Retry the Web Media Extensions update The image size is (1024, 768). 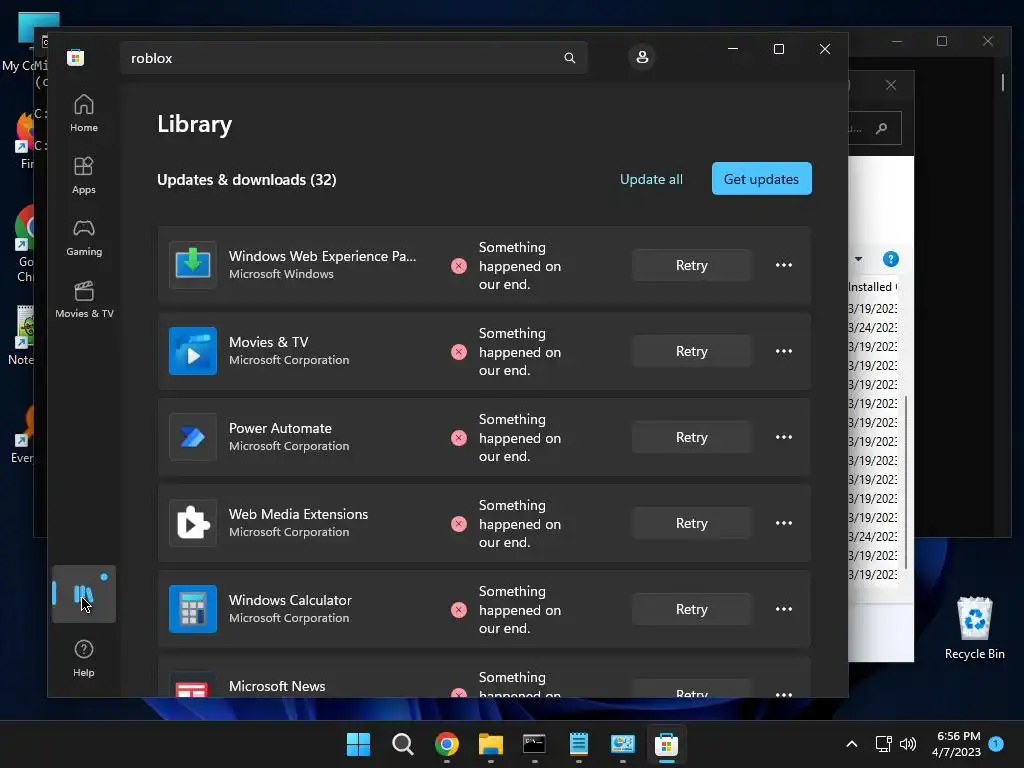pos(692,523)
